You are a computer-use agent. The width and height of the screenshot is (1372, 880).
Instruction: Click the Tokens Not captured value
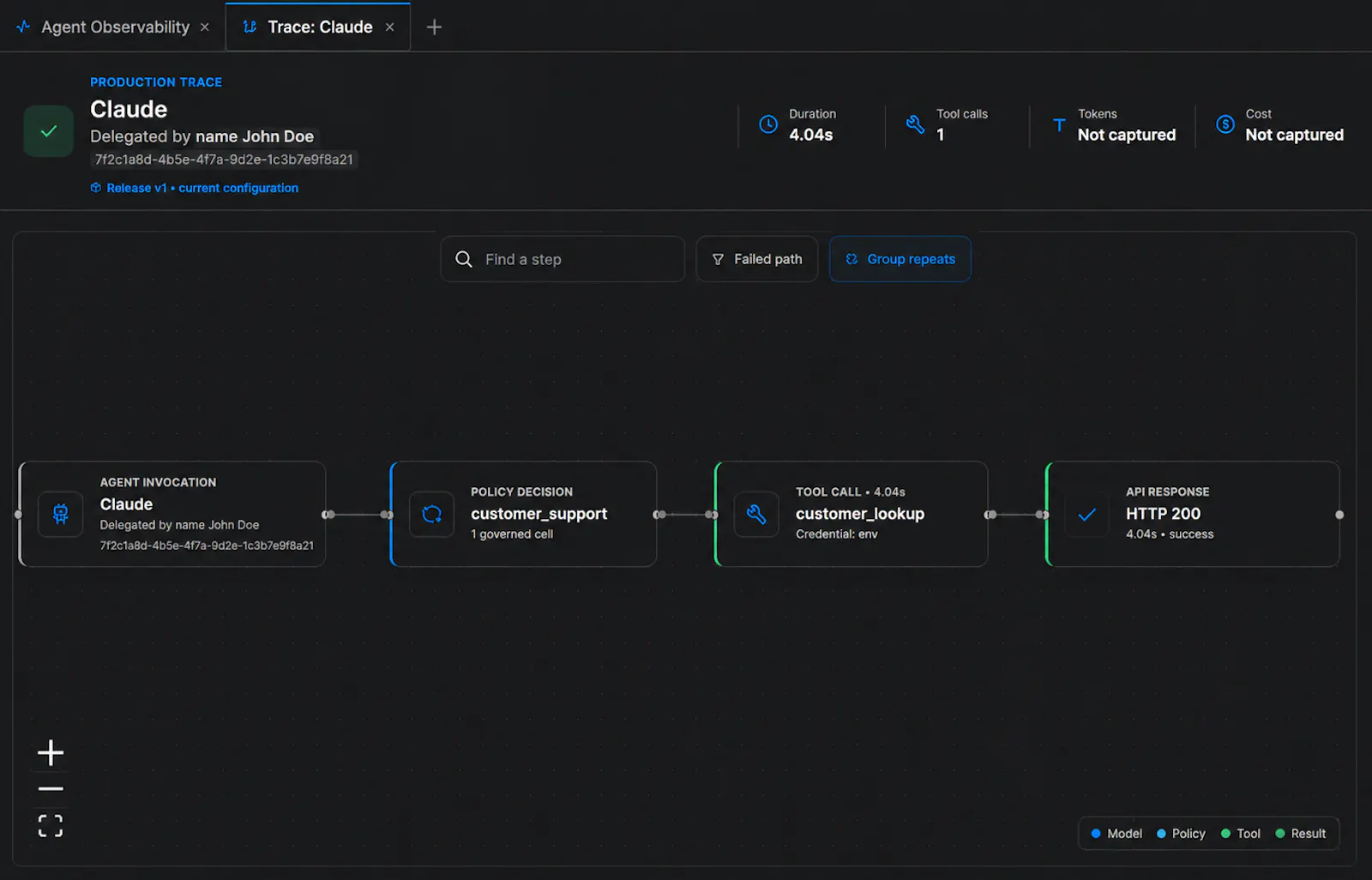(x=1127, y=135)
